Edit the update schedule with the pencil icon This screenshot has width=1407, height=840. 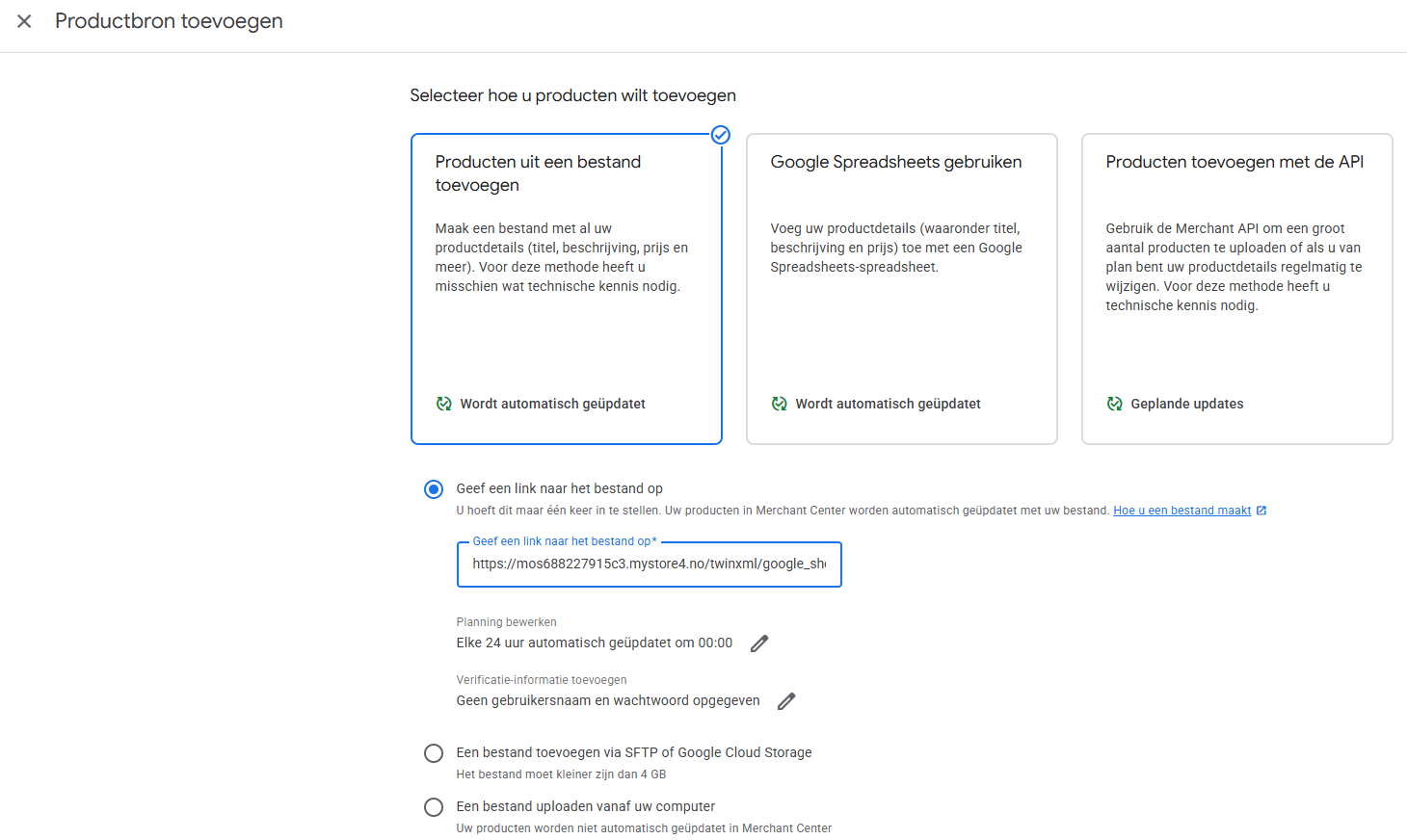759,643
